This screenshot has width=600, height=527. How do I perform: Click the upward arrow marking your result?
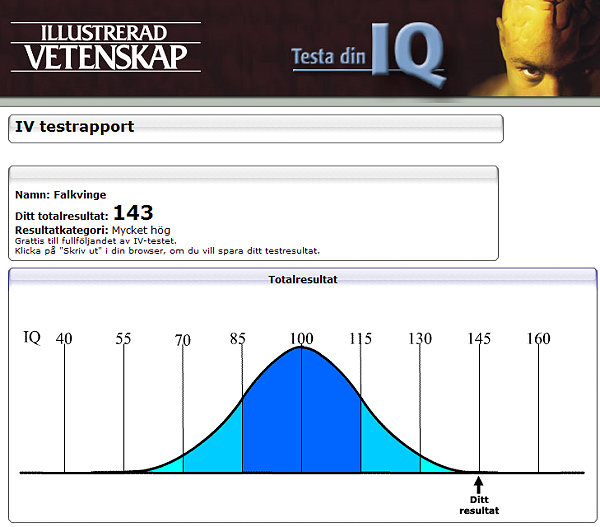pyautogui.click(x=478, y=485)
